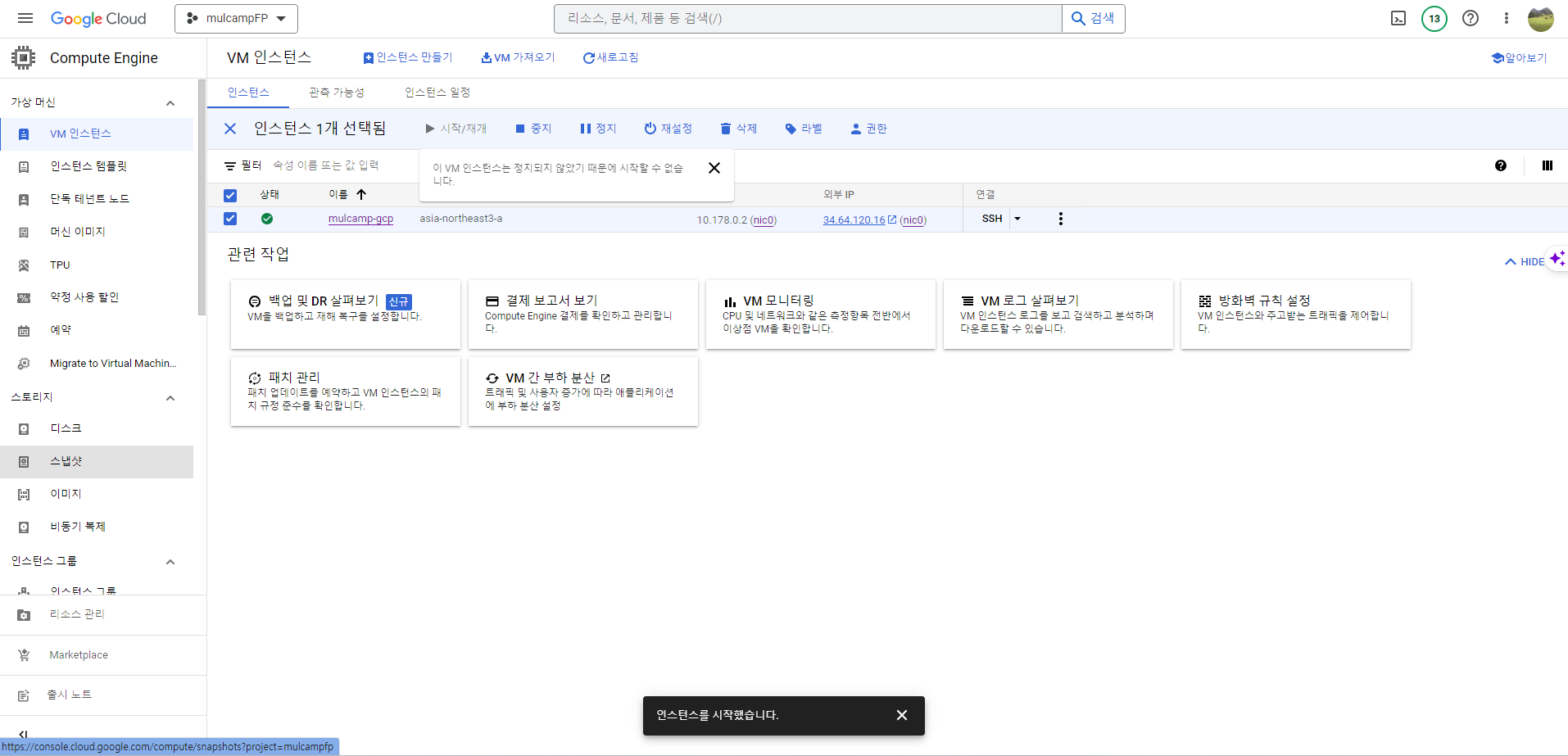Click the Suspend (정지) instance button

point(598,129)
